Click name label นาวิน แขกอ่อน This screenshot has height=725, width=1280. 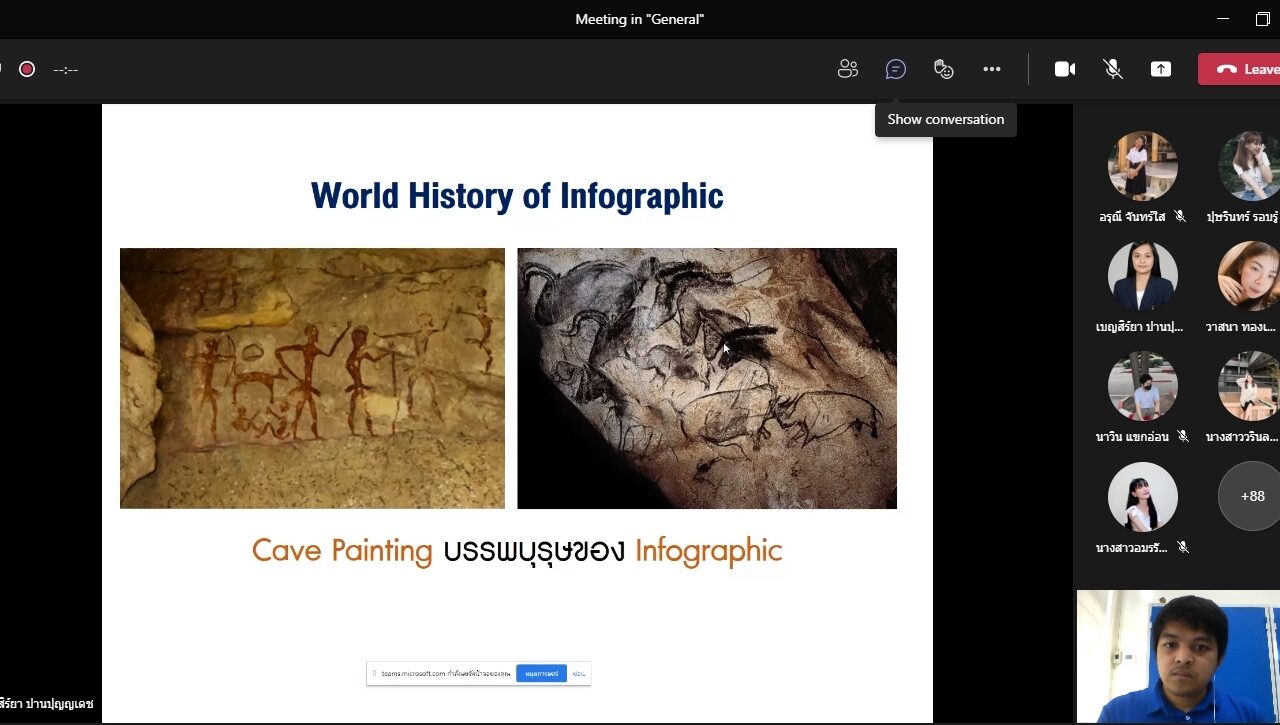1132,437
